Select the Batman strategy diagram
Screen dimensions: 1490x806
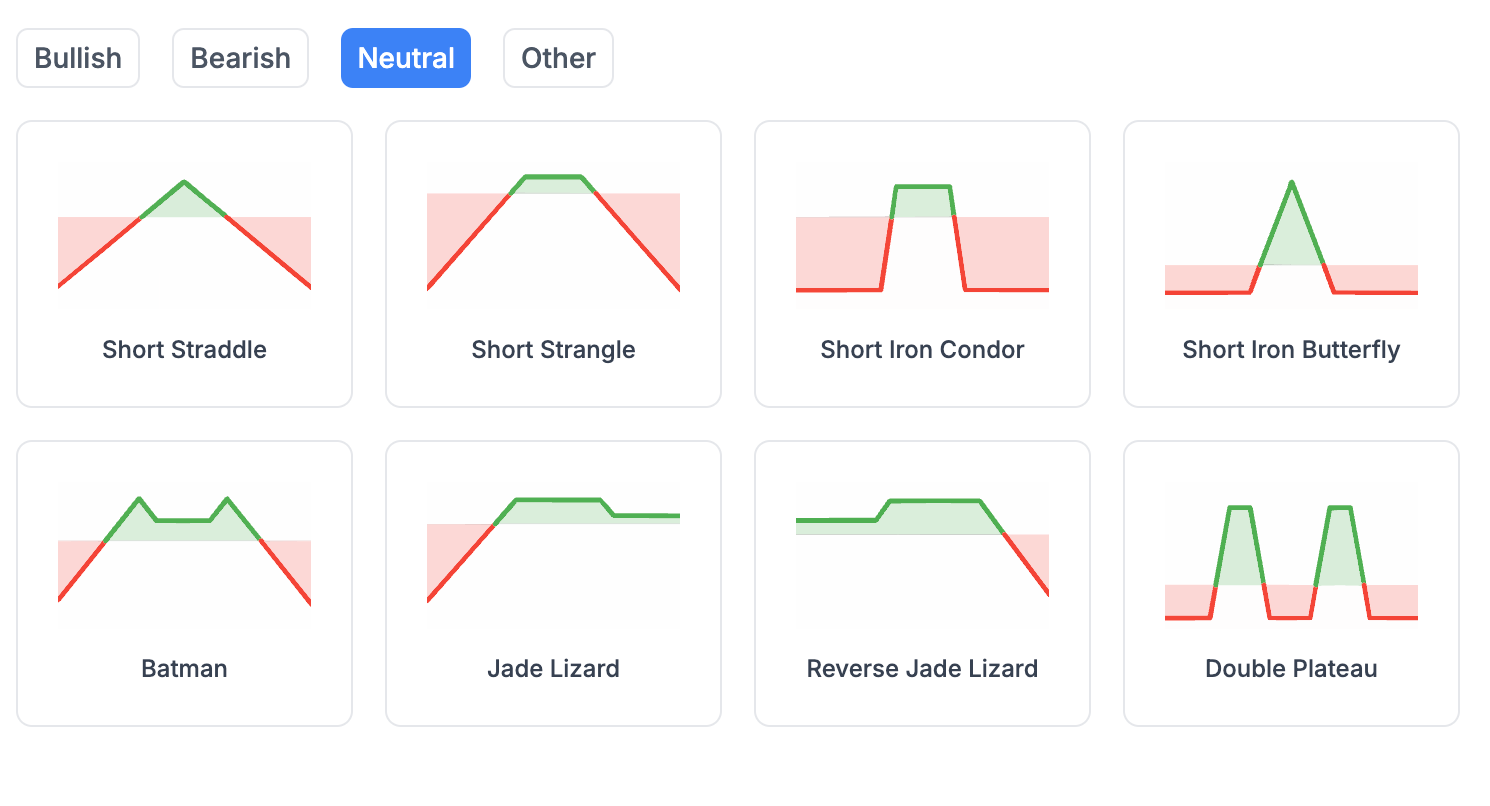coord(184,550)
